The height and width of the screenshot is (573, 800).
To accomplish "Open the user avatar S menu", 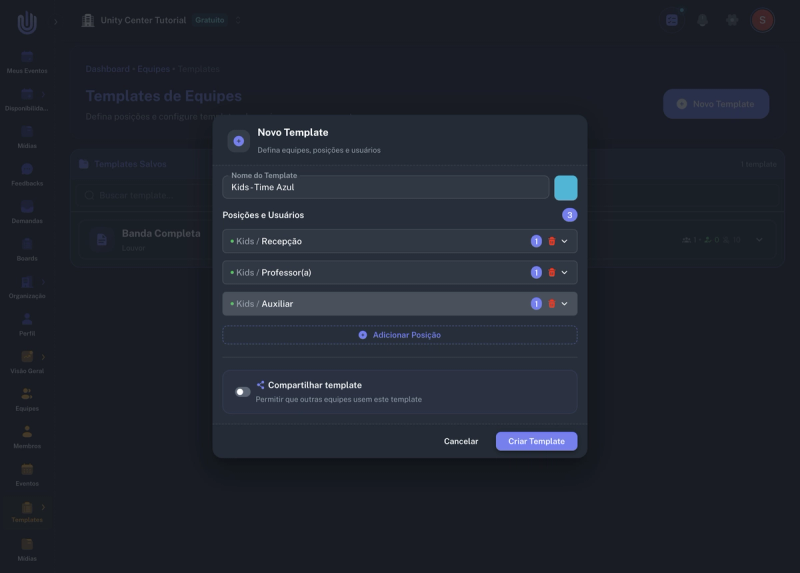I will tap(762, 20).
